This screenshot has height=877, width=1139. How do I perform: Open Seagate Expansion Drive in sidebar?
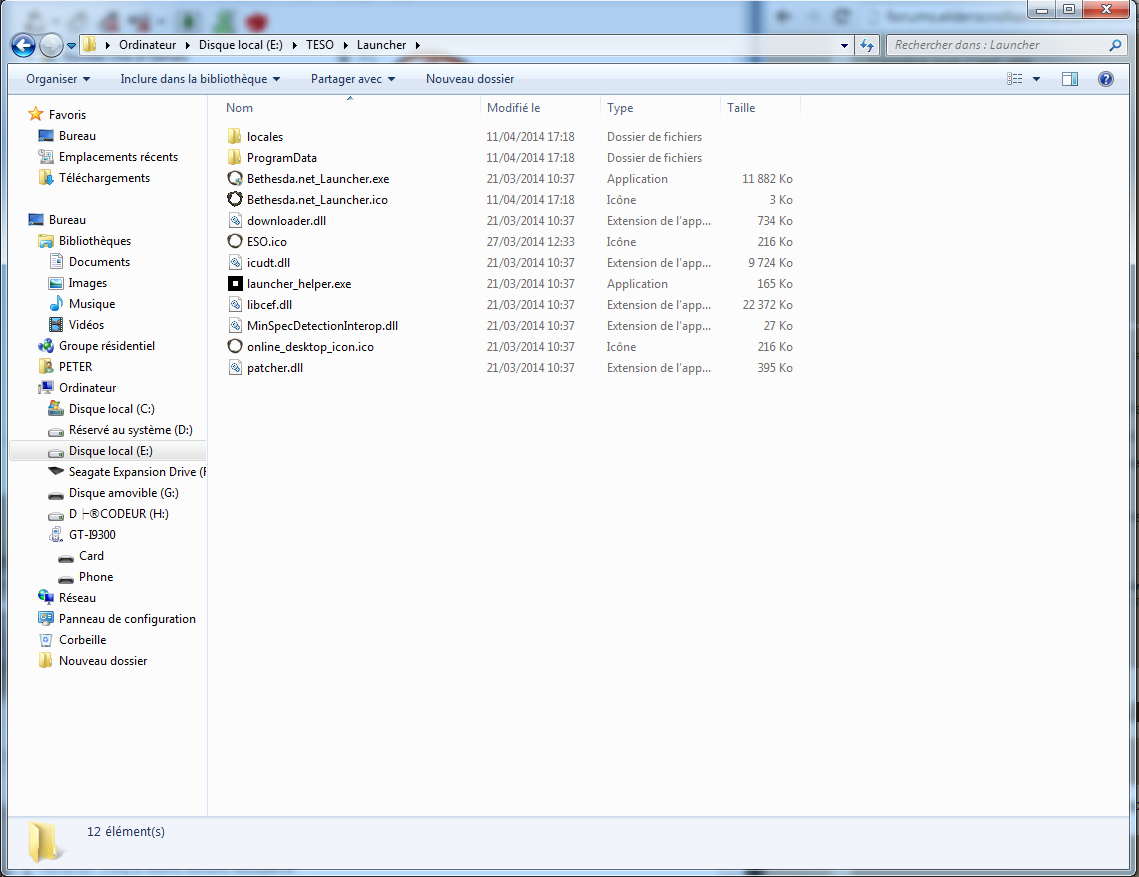tap(137, 473)
